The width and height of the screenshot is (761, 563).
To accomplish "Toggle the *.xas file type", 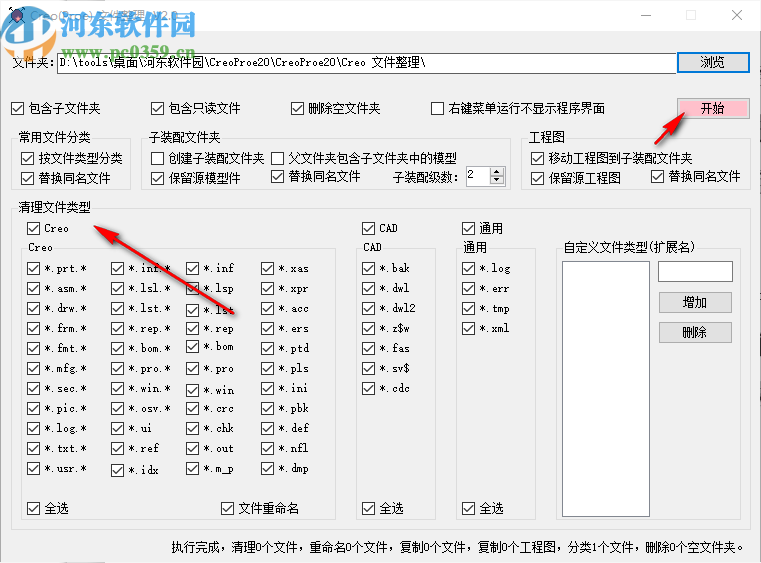I will [267, 268].
